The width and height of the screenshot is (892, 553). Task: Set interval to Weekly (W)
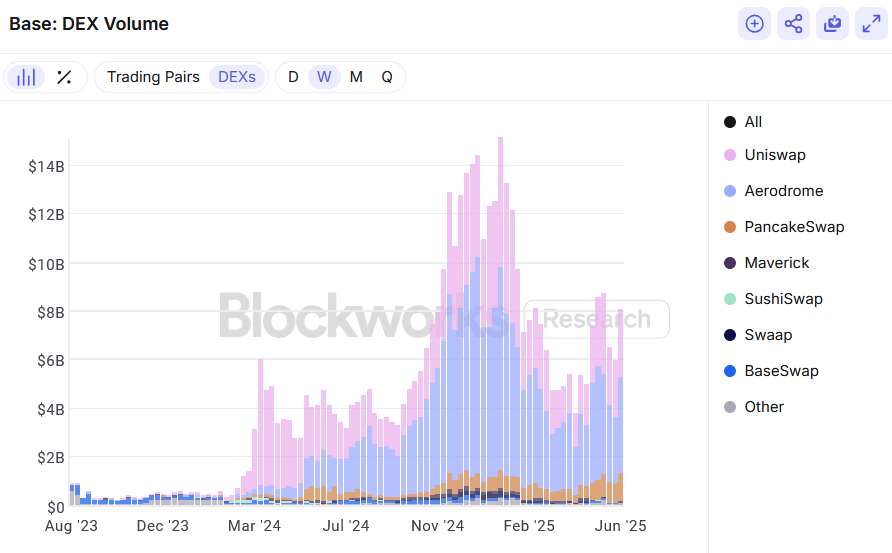(324, 77)
